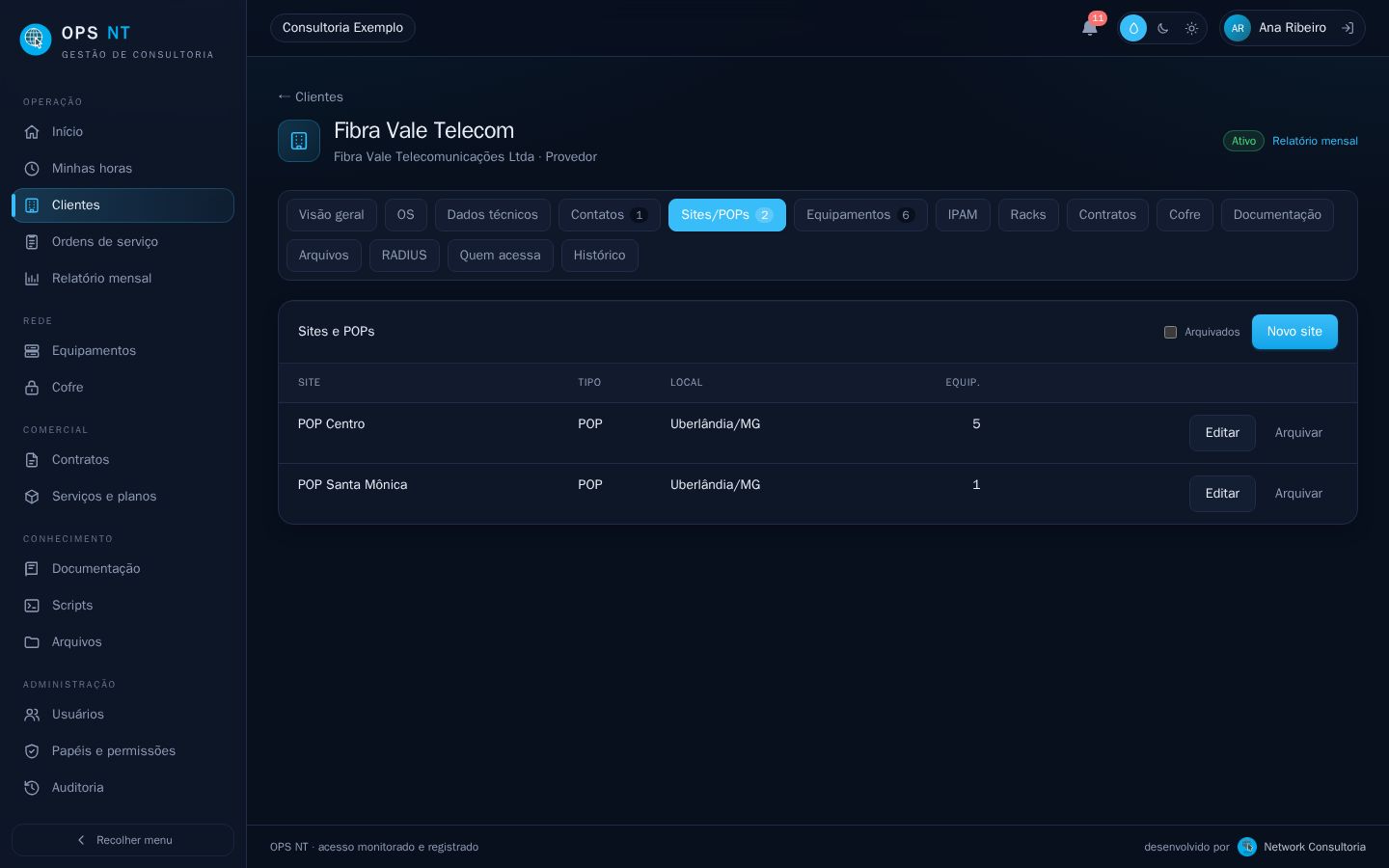The width and height of the screenshot is (1389, 868).
Task: Edit the POP Santa Mônica site
Action: pyautogui.click(x=1222, y=494)
